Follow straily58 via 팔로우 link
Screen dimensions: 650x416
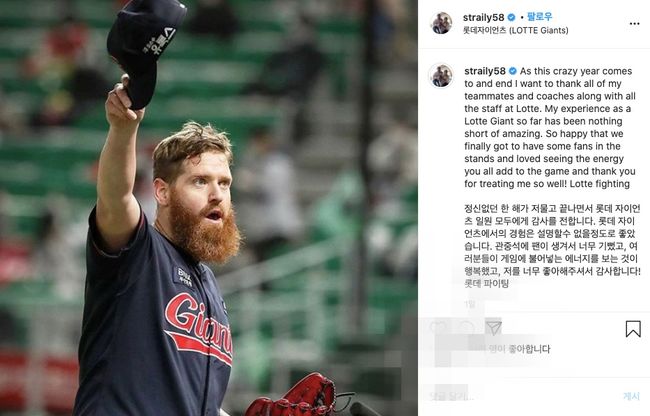tap(539, 17)
